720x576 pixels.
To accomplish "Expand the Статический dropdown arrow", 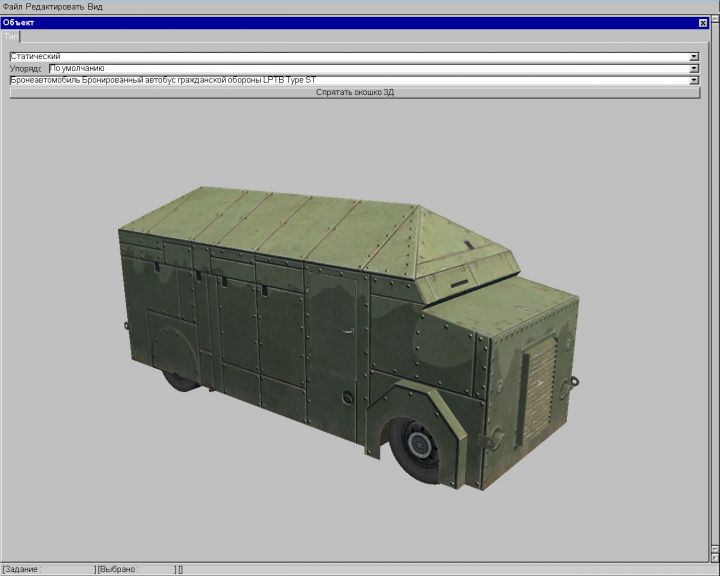I will [x=693, y=57].
